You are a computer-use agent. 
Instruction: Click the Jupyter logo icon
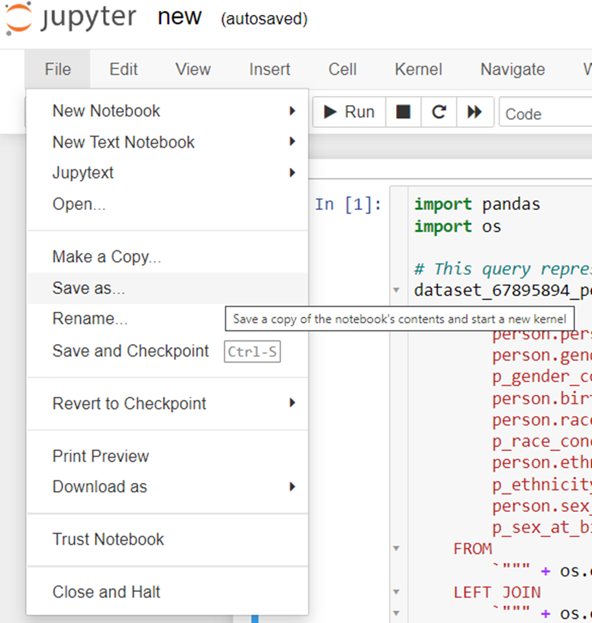pyautogui.click(x=19, y=19)
